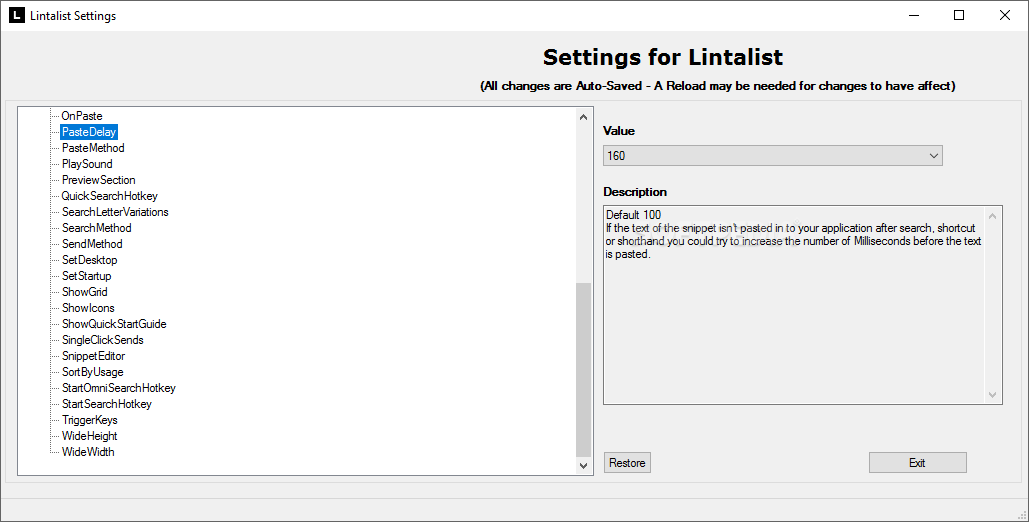The image size is (1029, 522).
Task: Choose the WideHeight setting
Action: coord(89,435)
